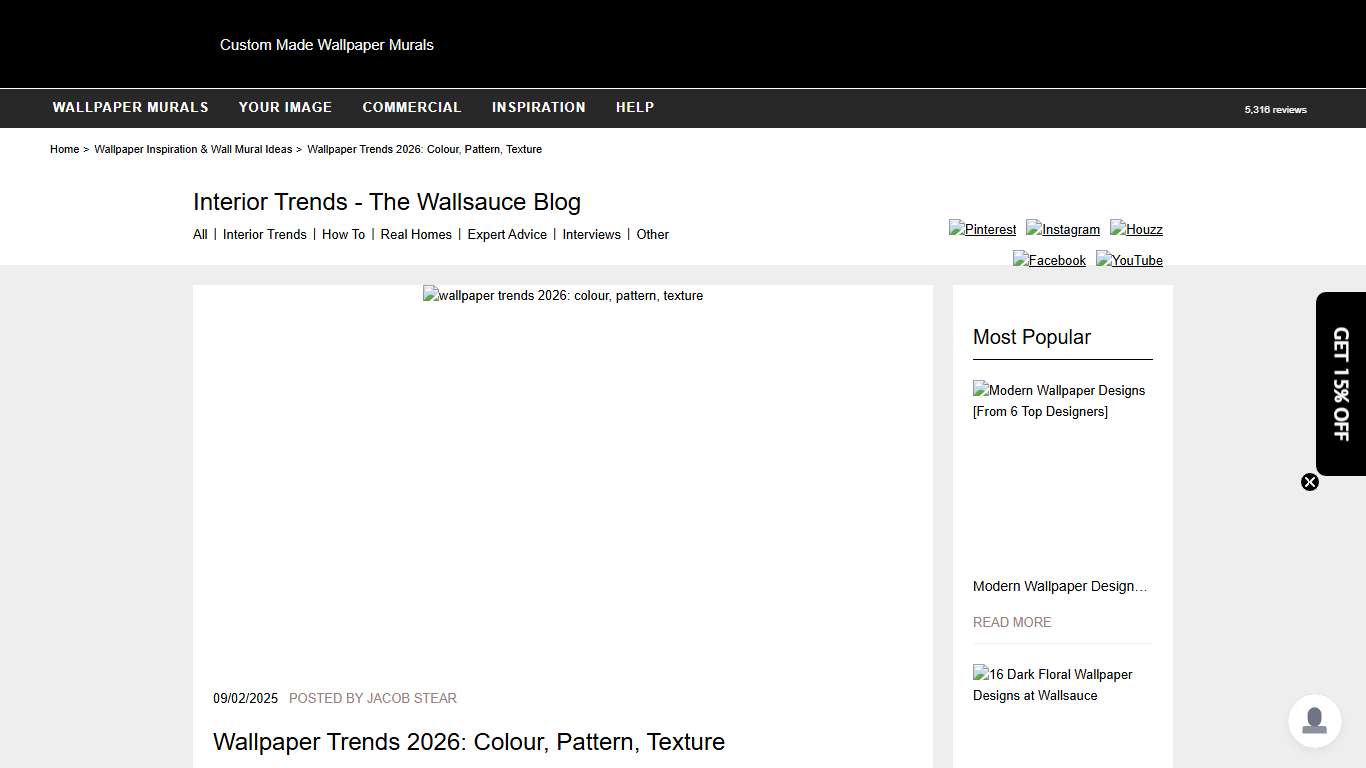Visit the Houzz profile icon

[1136, 229]
